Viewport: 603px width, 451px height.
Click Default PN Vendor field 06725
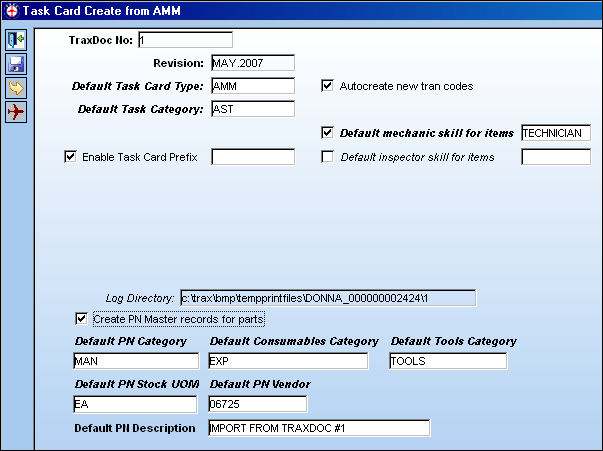[x=258, y=404]
